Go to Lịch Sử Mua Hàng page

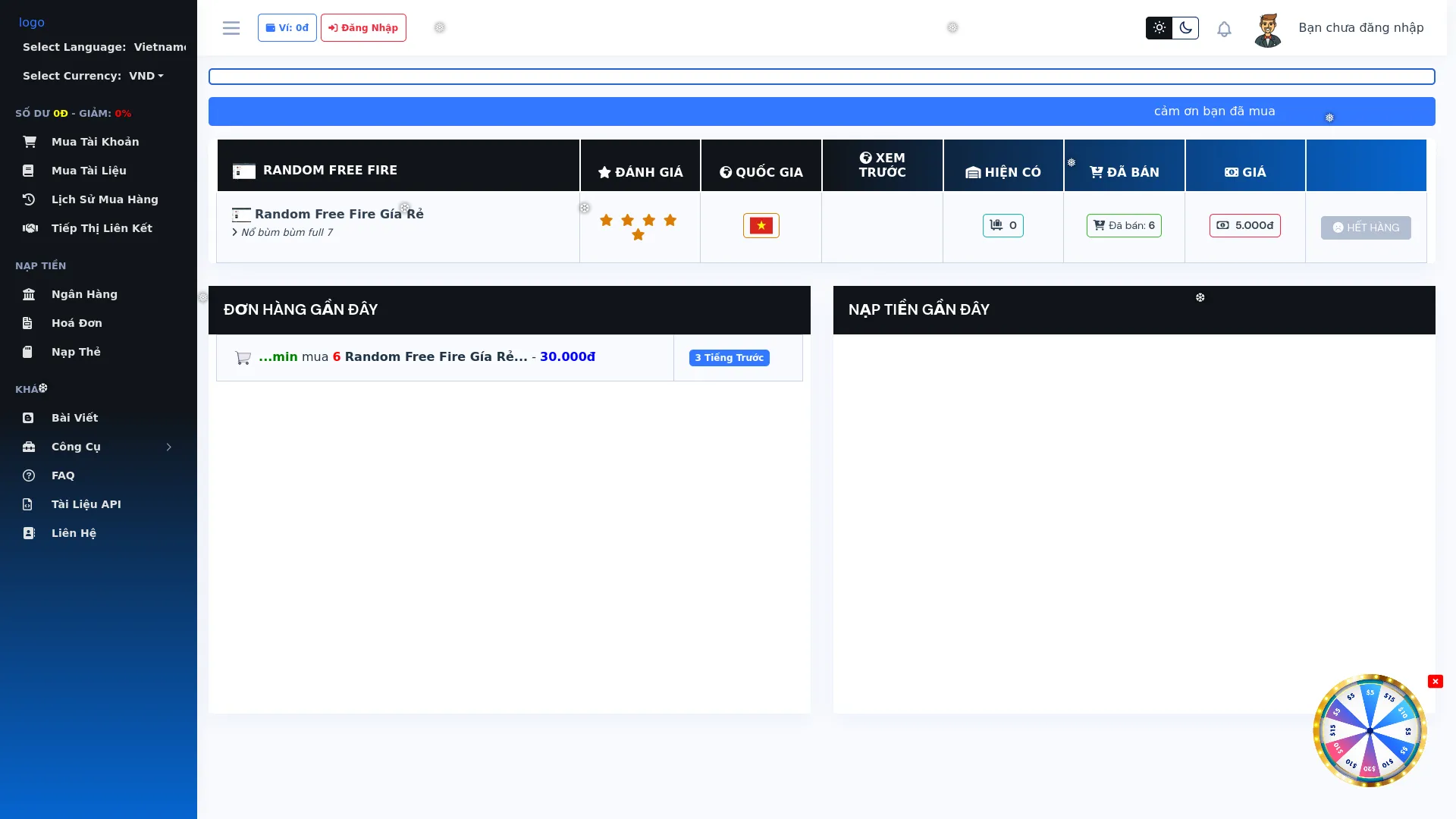pyautogui.click(x=104, y=199)
